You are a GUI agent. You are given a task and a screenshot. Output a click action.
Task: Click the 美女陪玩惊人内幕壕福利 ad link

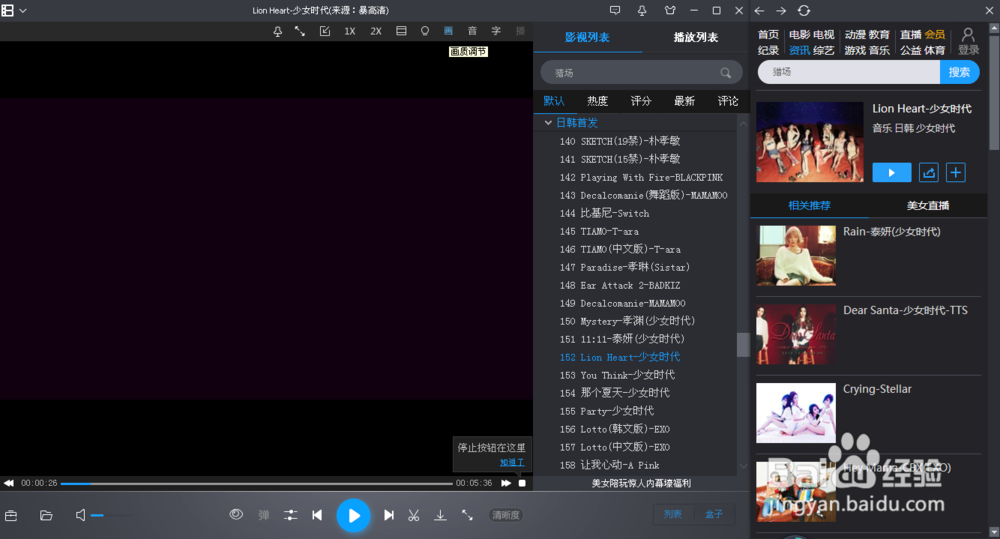coord(641,484)
